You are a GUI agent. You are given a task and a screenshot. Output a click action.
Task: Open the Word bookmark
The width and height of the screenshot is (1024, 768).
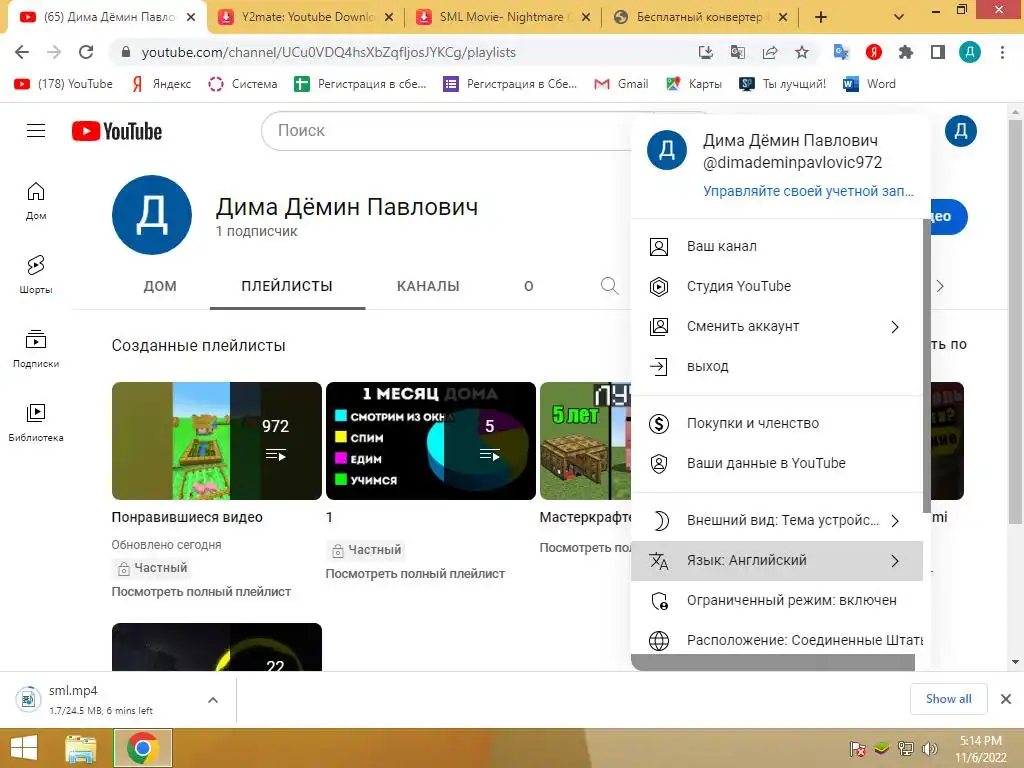869,84
